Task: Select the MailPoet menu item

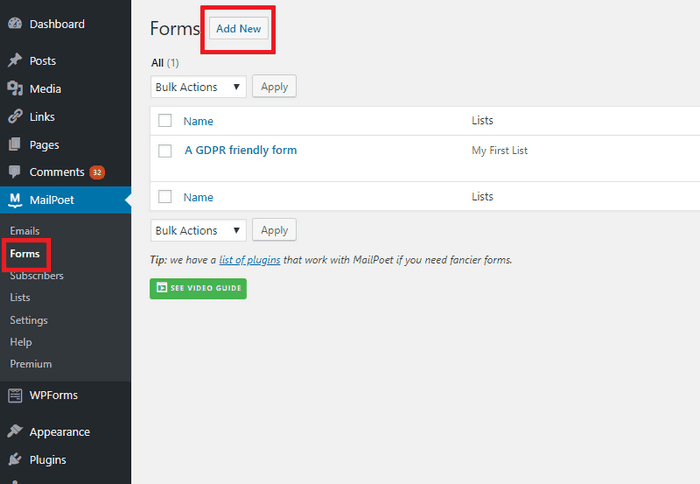Action: point(66,200)
